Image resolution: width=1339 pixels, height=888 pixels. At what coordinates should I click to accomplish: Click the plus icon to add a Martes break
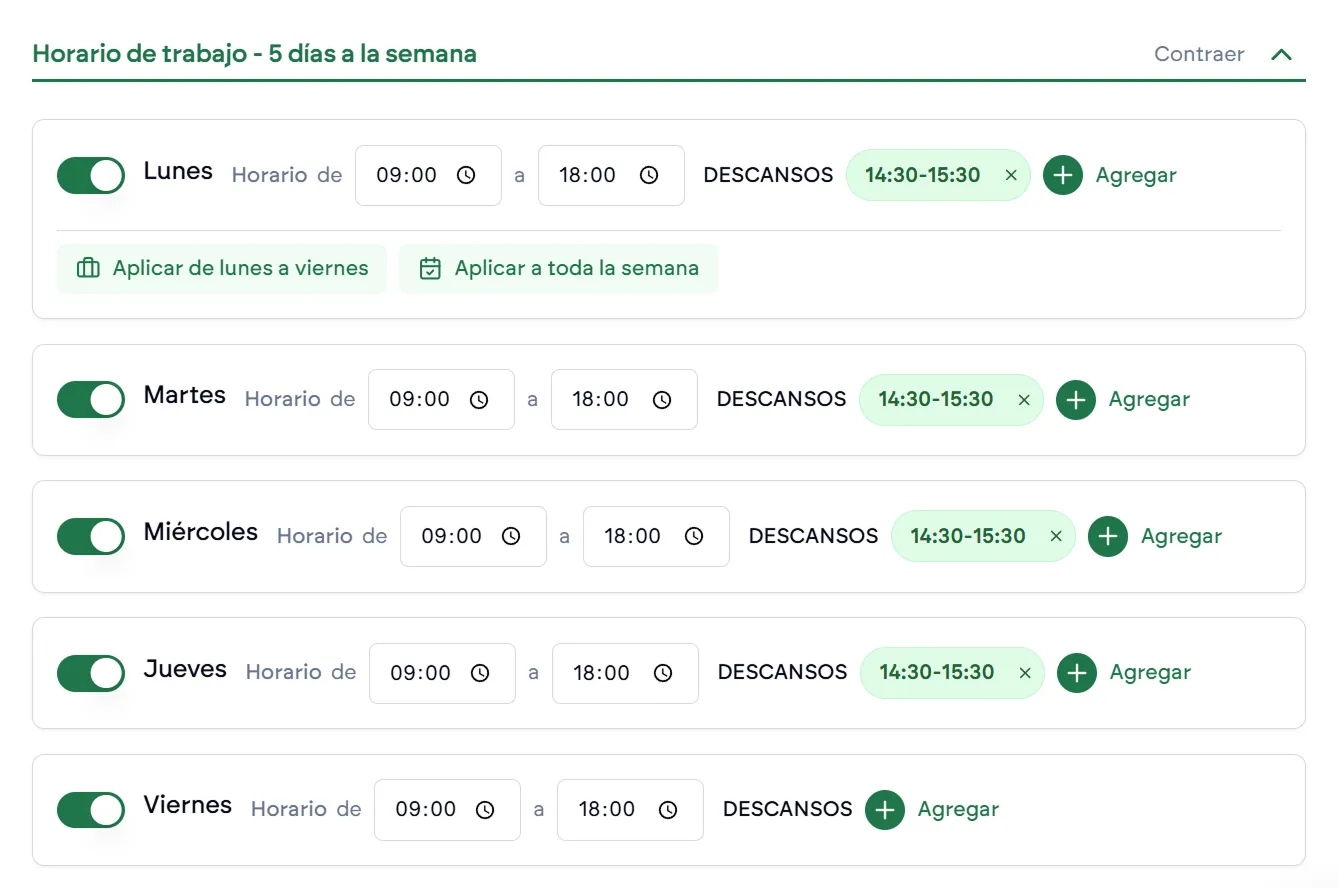click(1075, 399)
